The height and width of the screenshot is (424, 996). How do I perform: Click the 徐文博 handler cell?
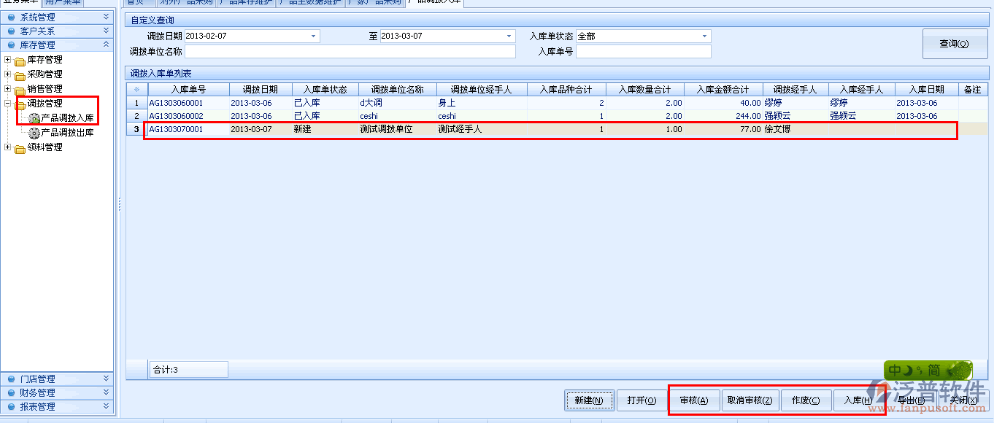(x=794, y=129)
